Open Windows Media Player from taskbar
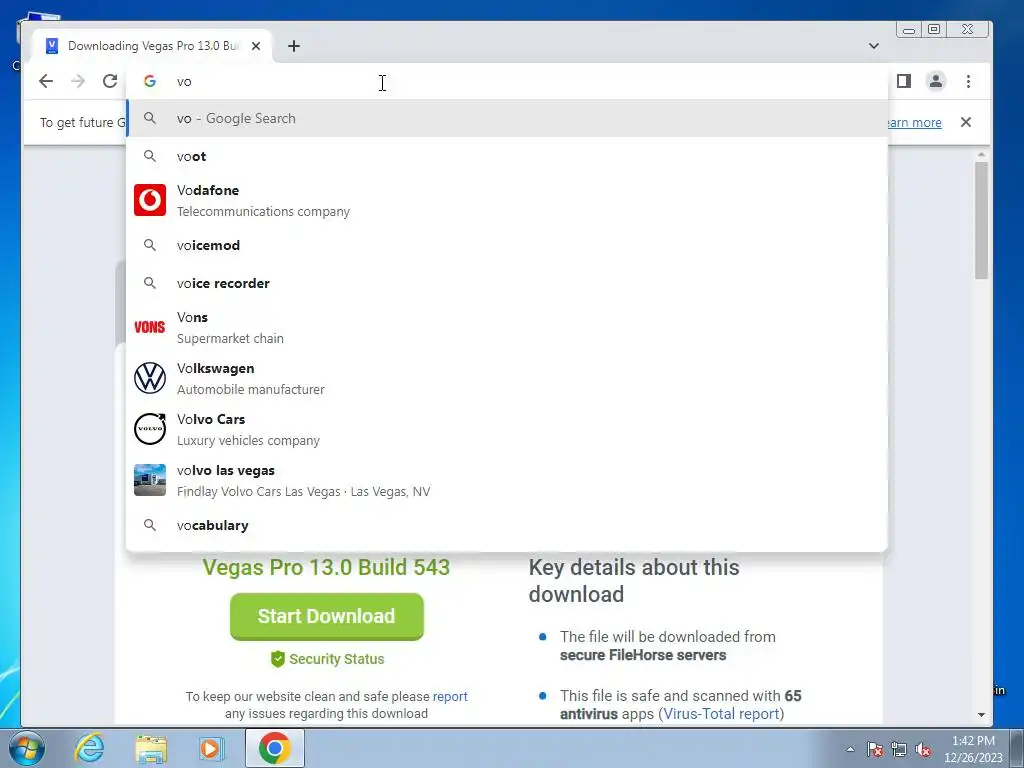The width and height of the screenshot is (1024, 768). [x=211, y=748]
